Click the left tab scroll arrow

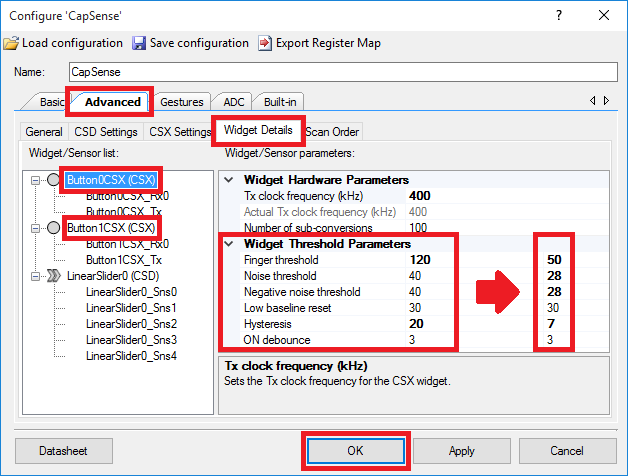[592, 101]
